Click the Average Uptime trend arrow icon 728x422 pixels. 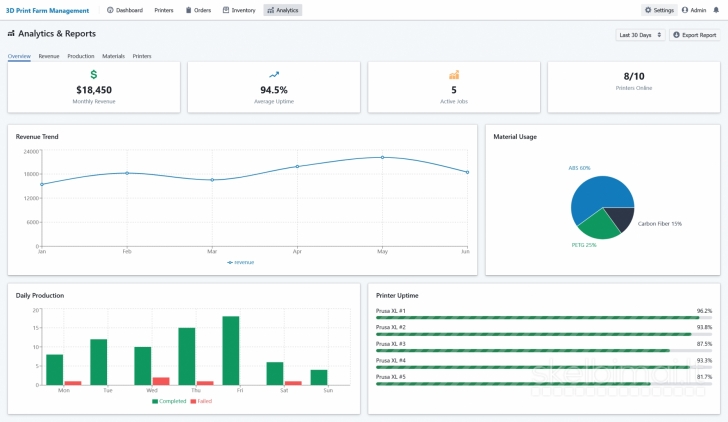(274, 74)
